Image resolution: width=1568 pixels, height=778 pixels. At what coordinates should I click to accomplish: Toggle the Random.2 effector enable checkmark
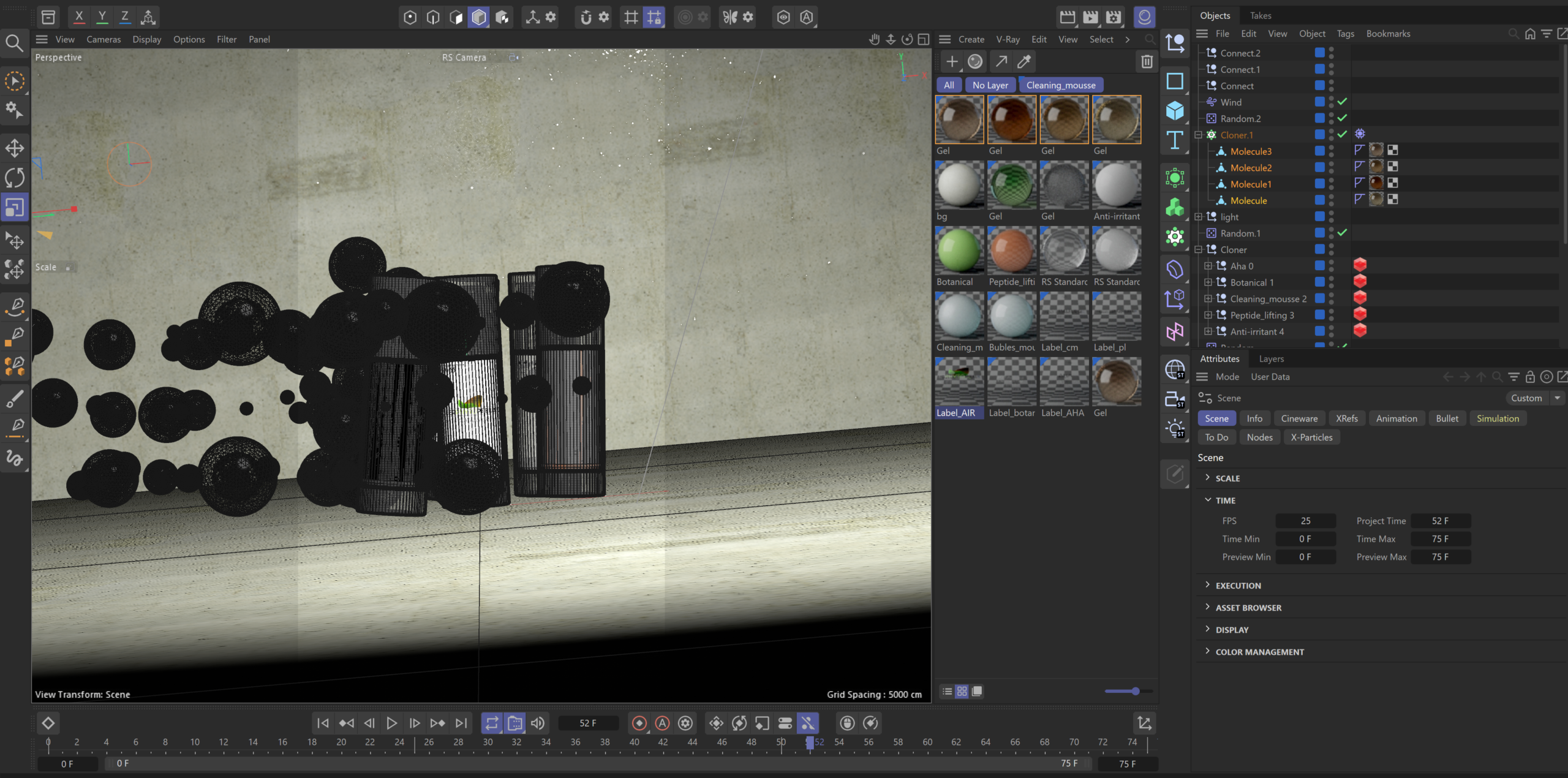1342,118
